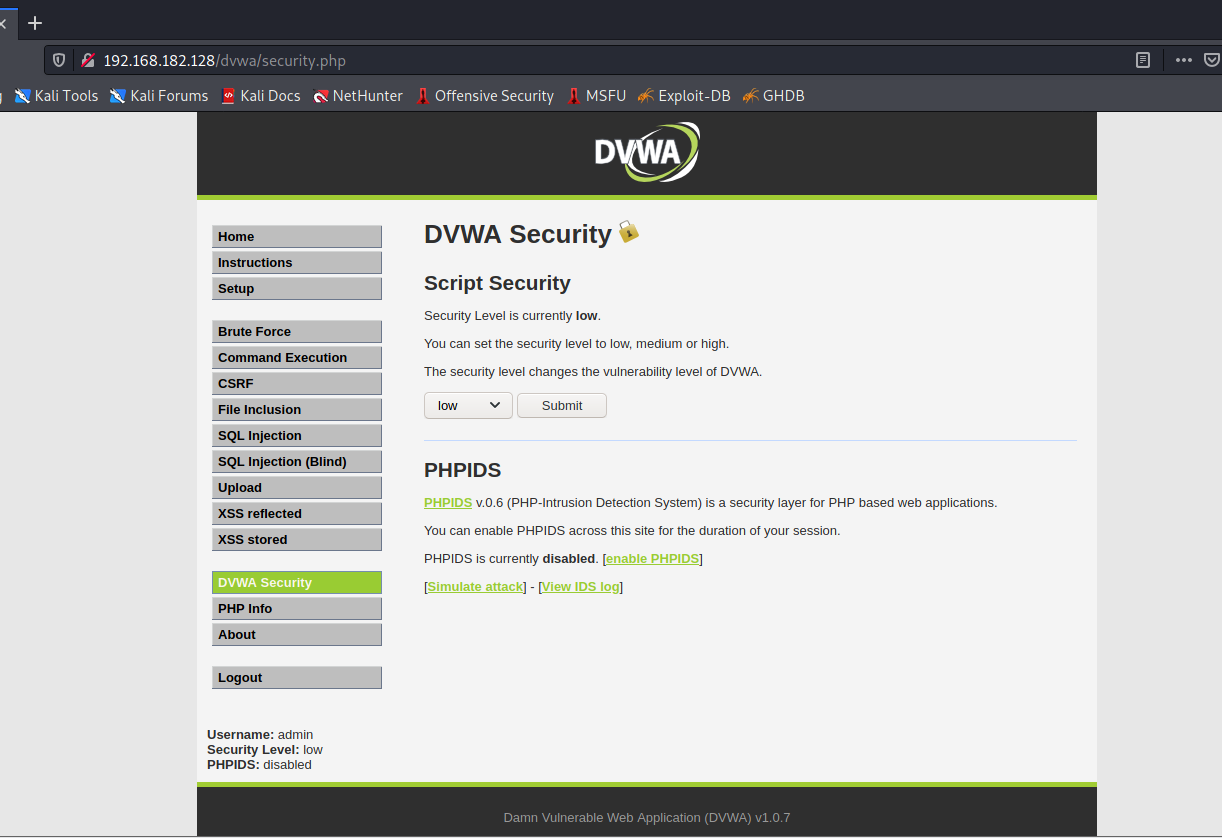Open the security level dropdown
Viewport: 1222px width, 838px height.
click(x=468, y=405)
